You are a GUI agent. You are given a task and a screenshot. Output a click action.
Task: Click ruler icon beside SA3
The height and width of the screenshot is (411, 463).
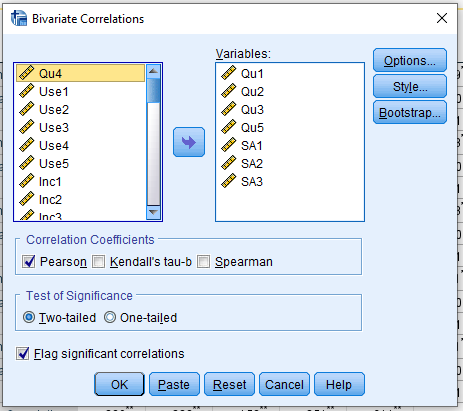[x=229, y=181]
